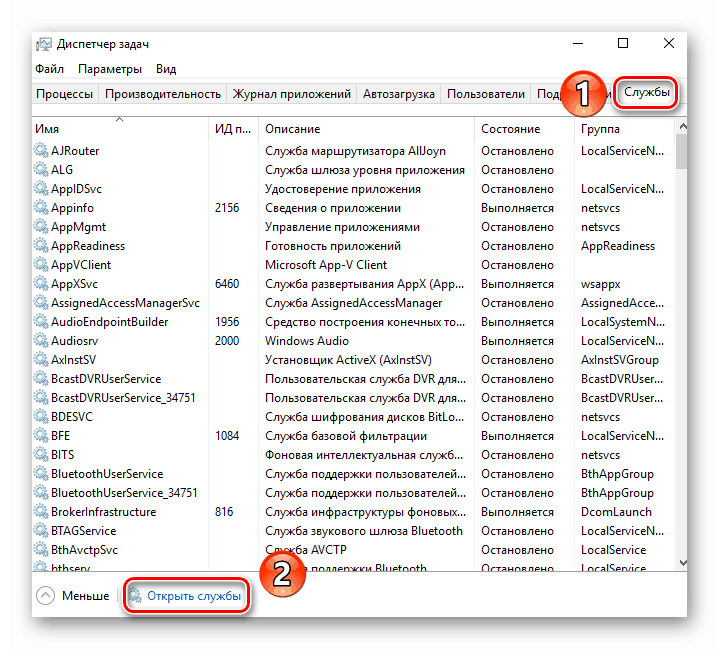Screen dimensions: 719x649
Task: Sort services by the Имя column header
Action: click(120, 128)
